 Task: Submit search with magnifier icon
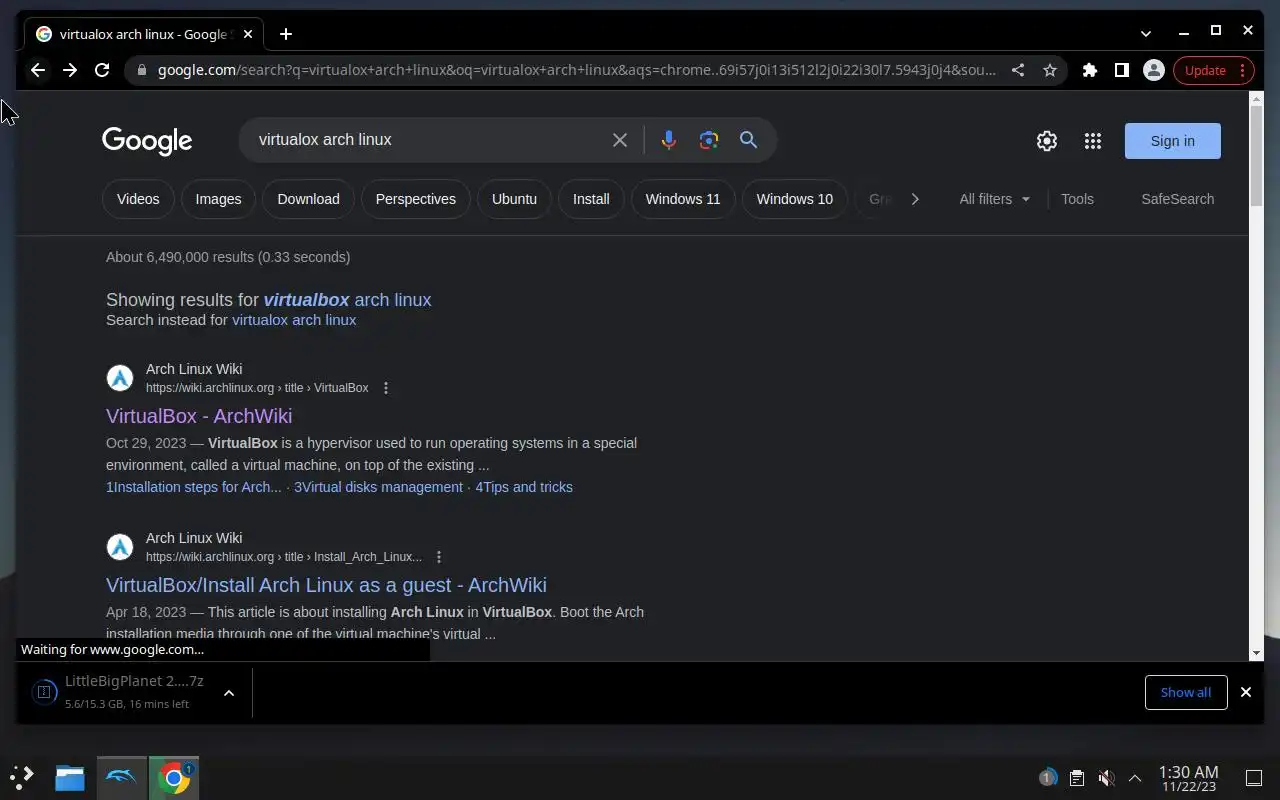748,140
